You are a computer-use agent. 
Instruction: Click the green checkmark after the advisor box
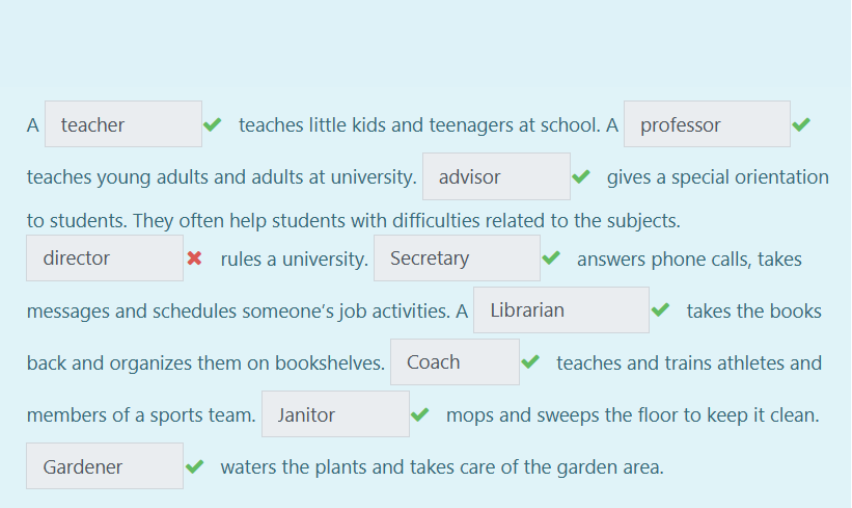click(x=580, y=177)
